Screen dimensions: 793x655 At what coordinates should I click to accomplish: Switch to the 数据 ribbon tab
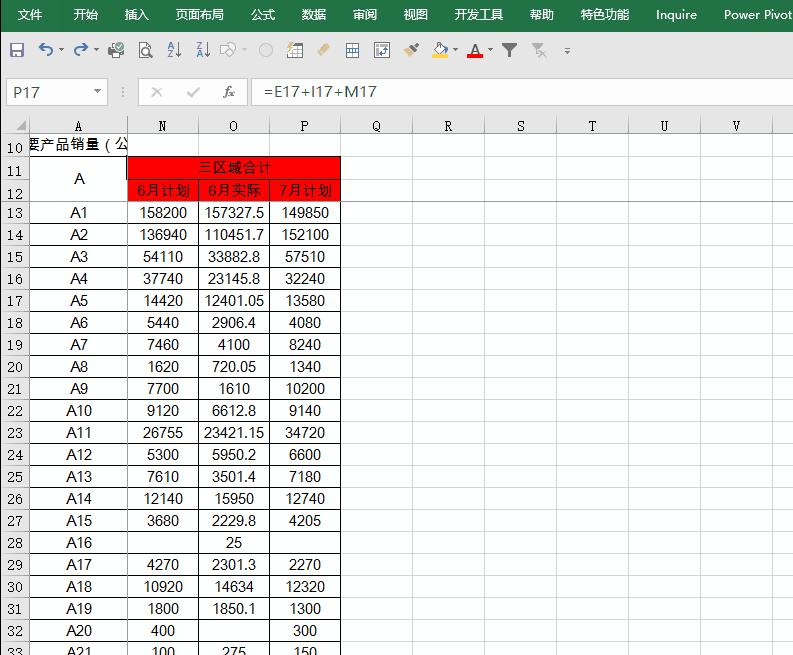(x=314, y=15)
